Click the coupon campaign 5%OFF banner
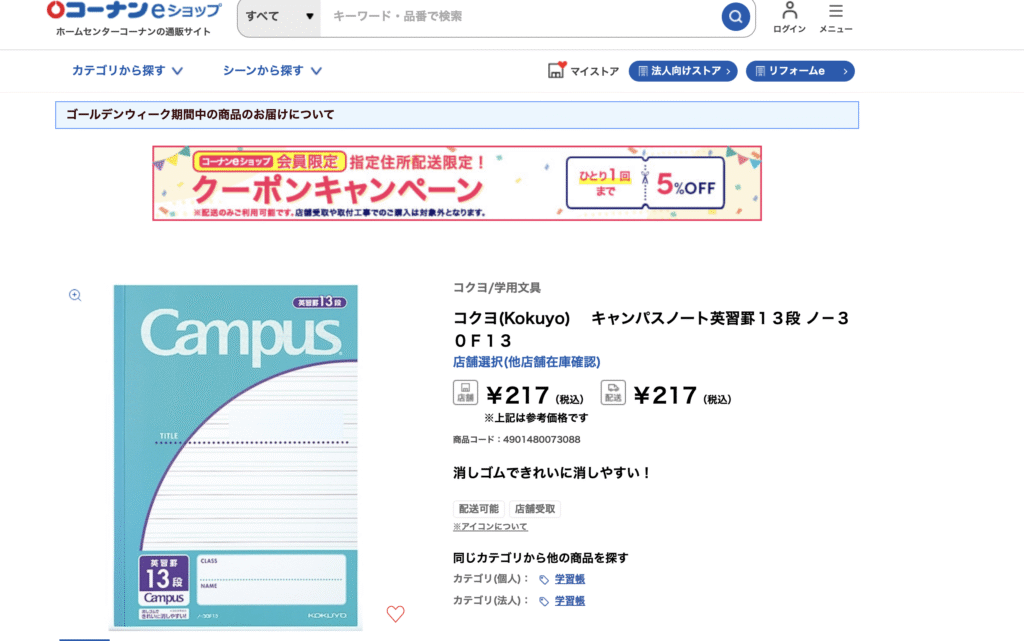This screenshot has width=1024, height=641. [x=457, y=183]
